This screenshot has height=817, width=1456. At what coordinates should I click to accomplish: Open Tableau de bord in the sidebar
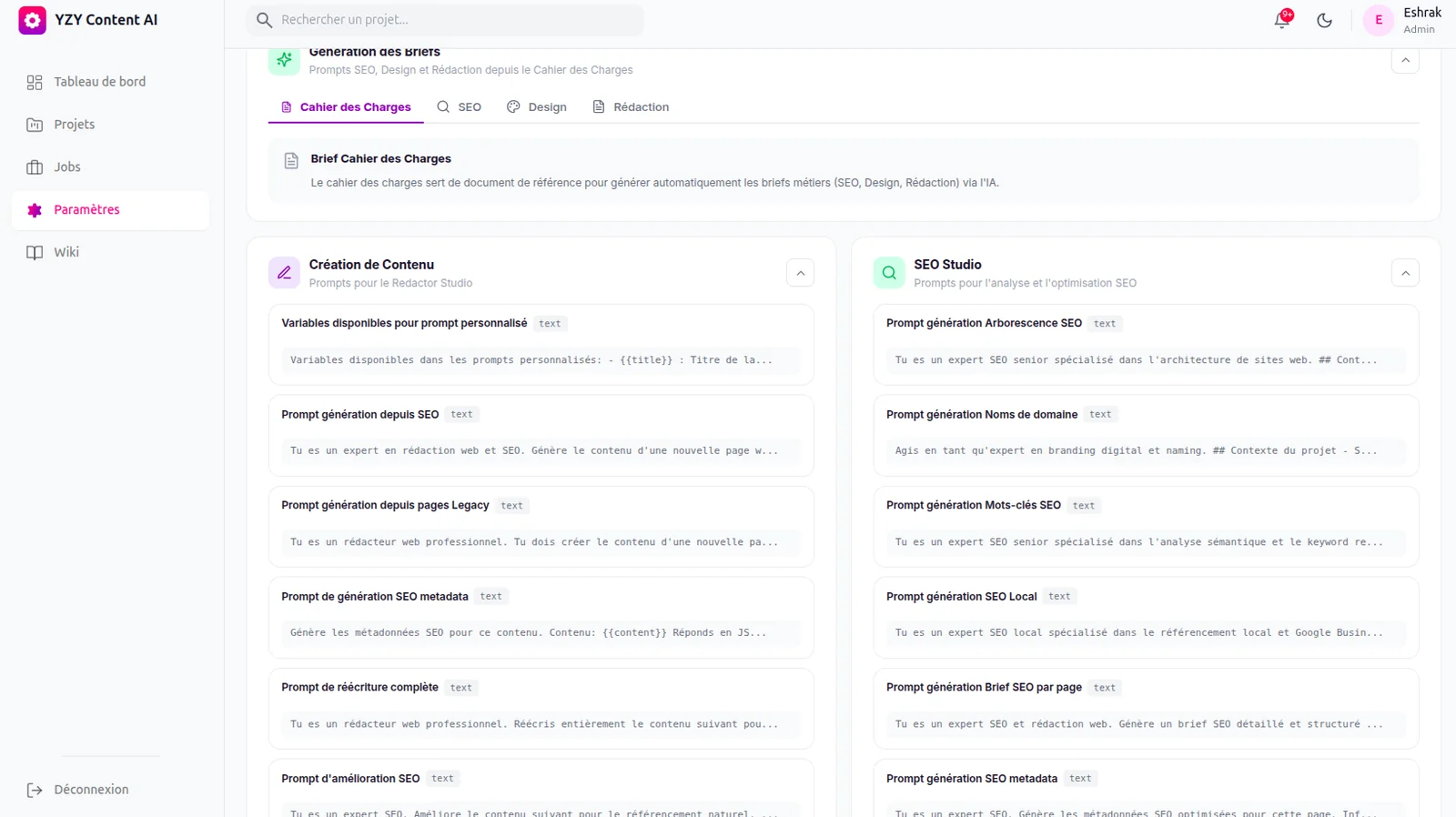tap(111, 82)
